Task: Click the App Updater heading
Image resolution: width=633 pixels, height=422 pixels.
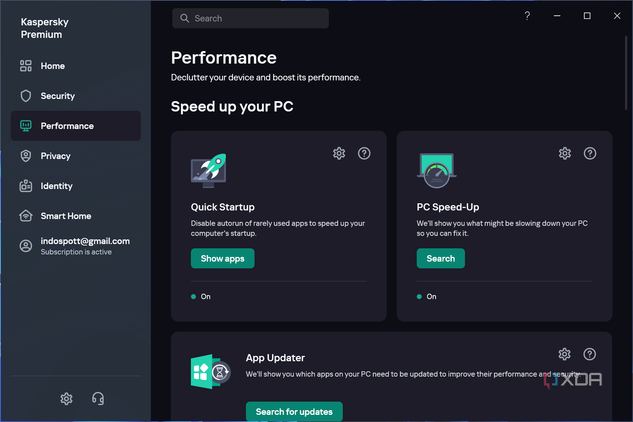Action: tap(275, 358)
